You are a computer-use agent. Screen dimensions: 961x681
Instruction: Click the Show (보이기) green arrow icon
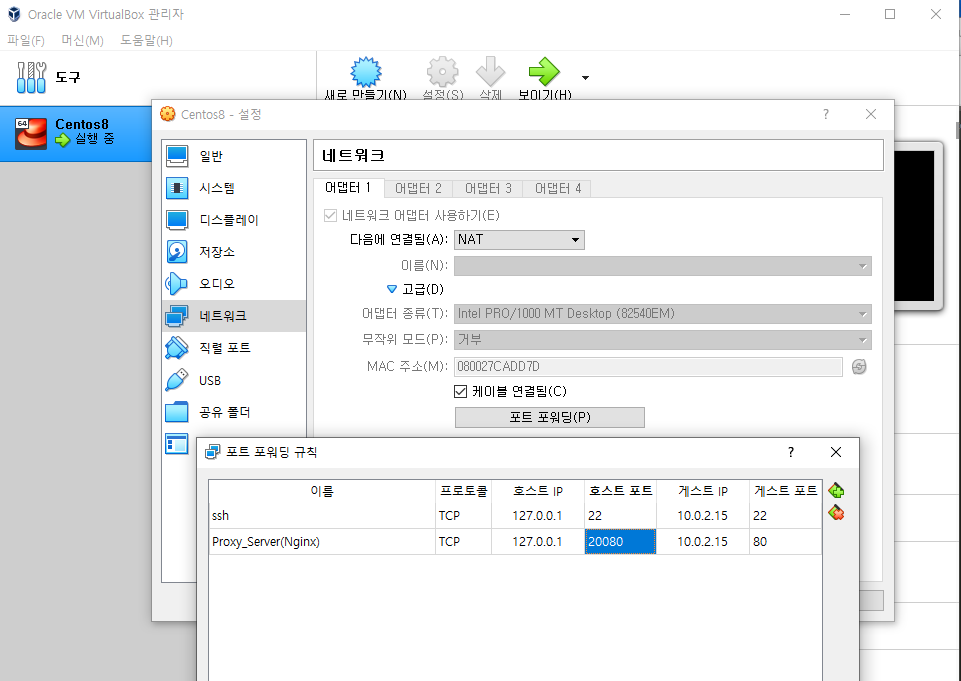tap(544, 72)
